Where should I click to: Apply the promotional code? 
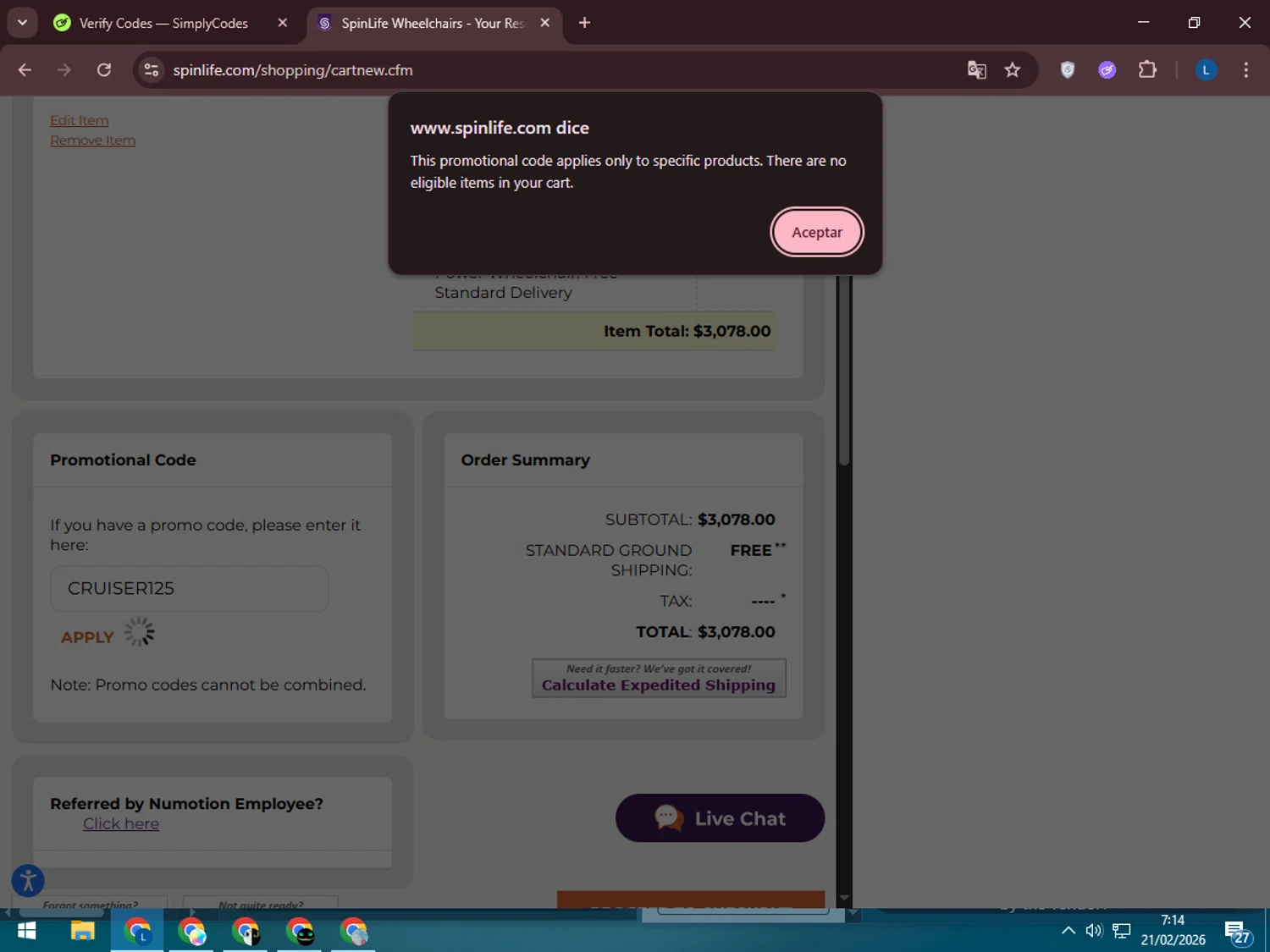tap(87, 637)
